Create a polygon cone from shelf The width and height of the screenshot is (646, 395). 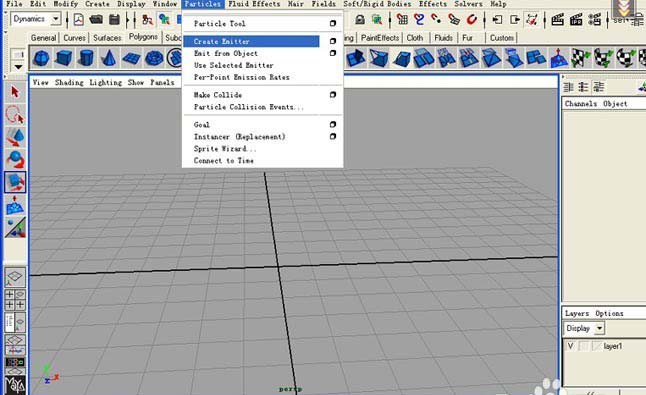(x=108, y=58)
